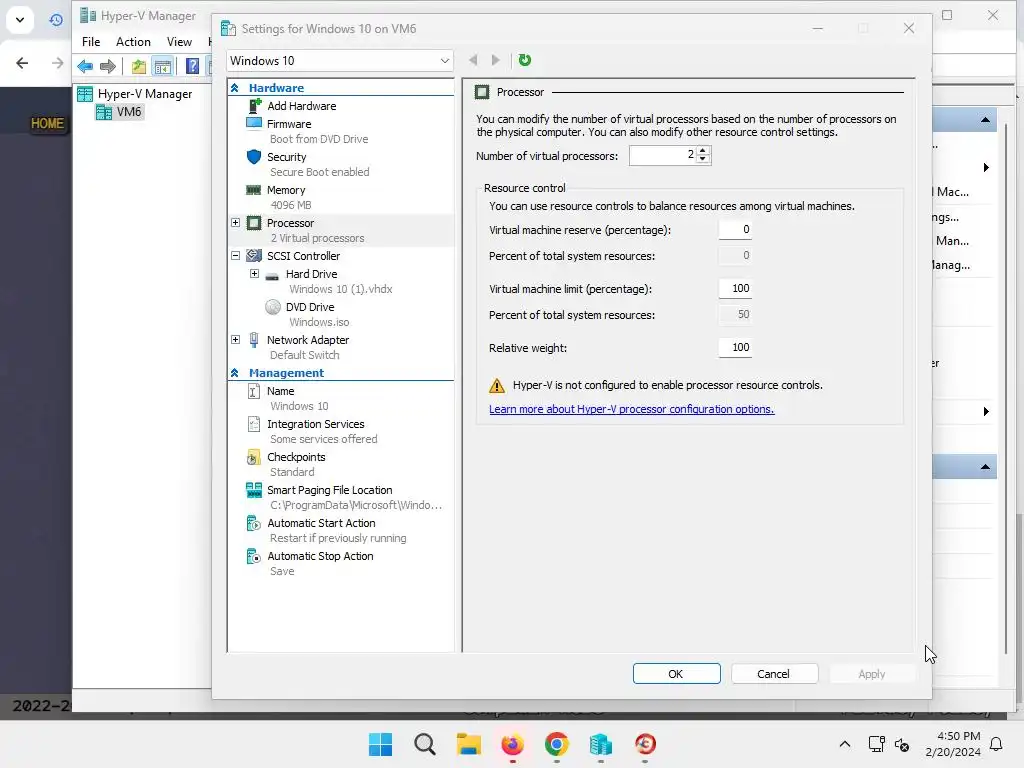Expand the Processor tree node

pyautogui.click(x=236, y=223)
